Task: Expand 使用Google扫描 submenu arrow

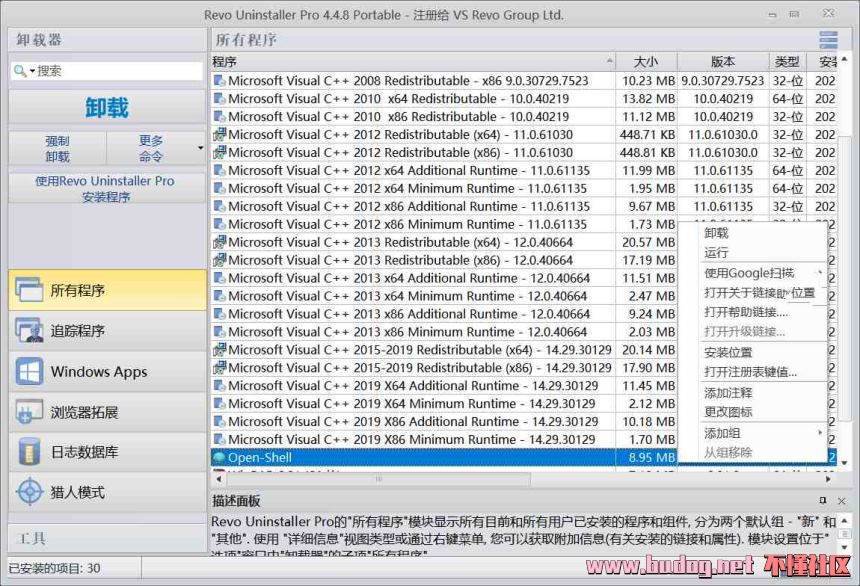Action: [x=820, y=273]
